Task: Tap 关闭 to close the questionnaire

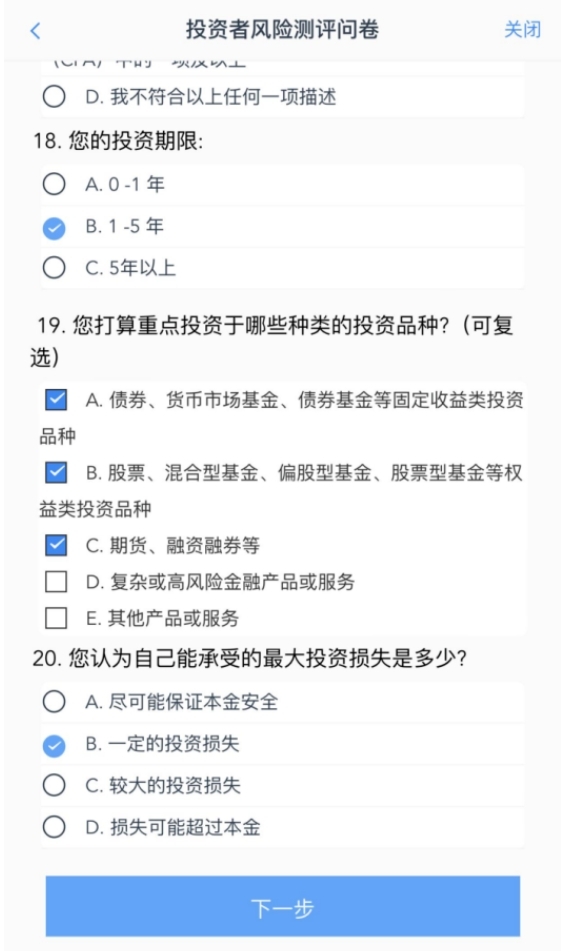Action: (x=522, y=30)
